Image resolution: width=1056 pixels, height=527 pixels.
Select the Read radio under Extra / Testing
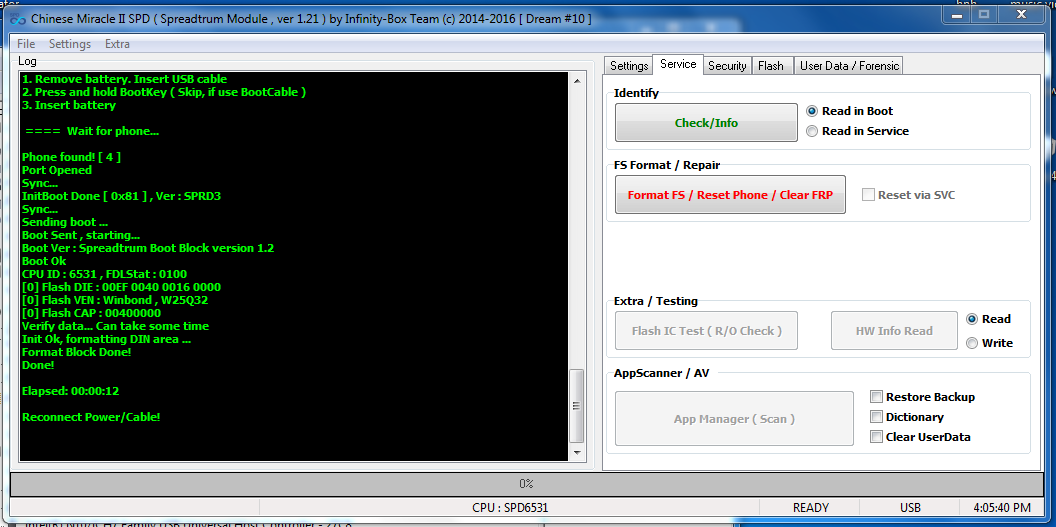click(972, 319)
